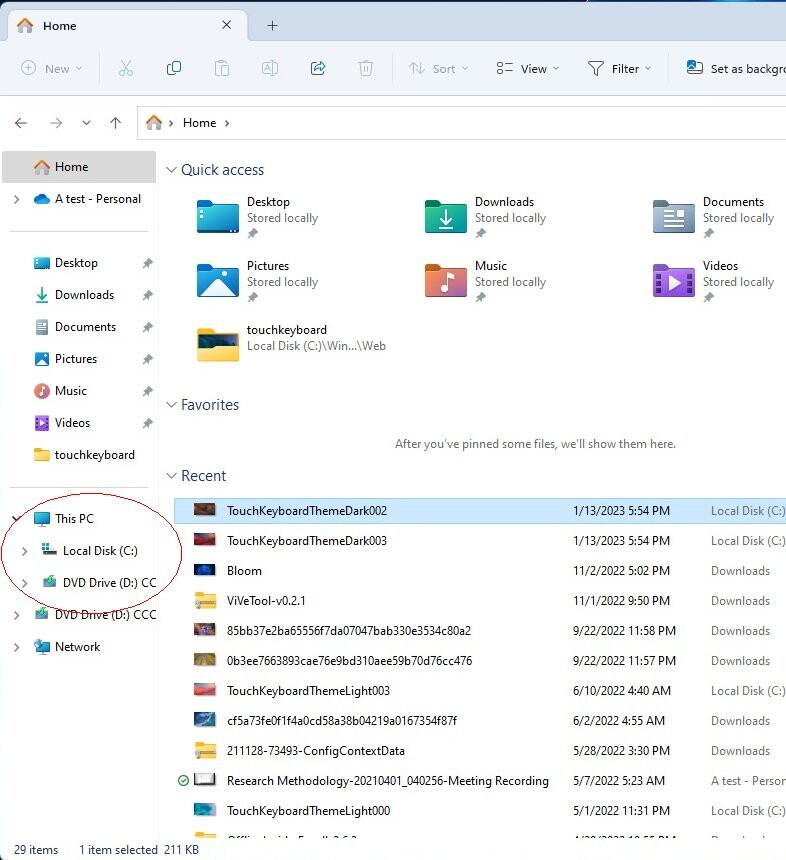Click the Share icon in toolbar

pyautogui.click(x=318, y=68)
